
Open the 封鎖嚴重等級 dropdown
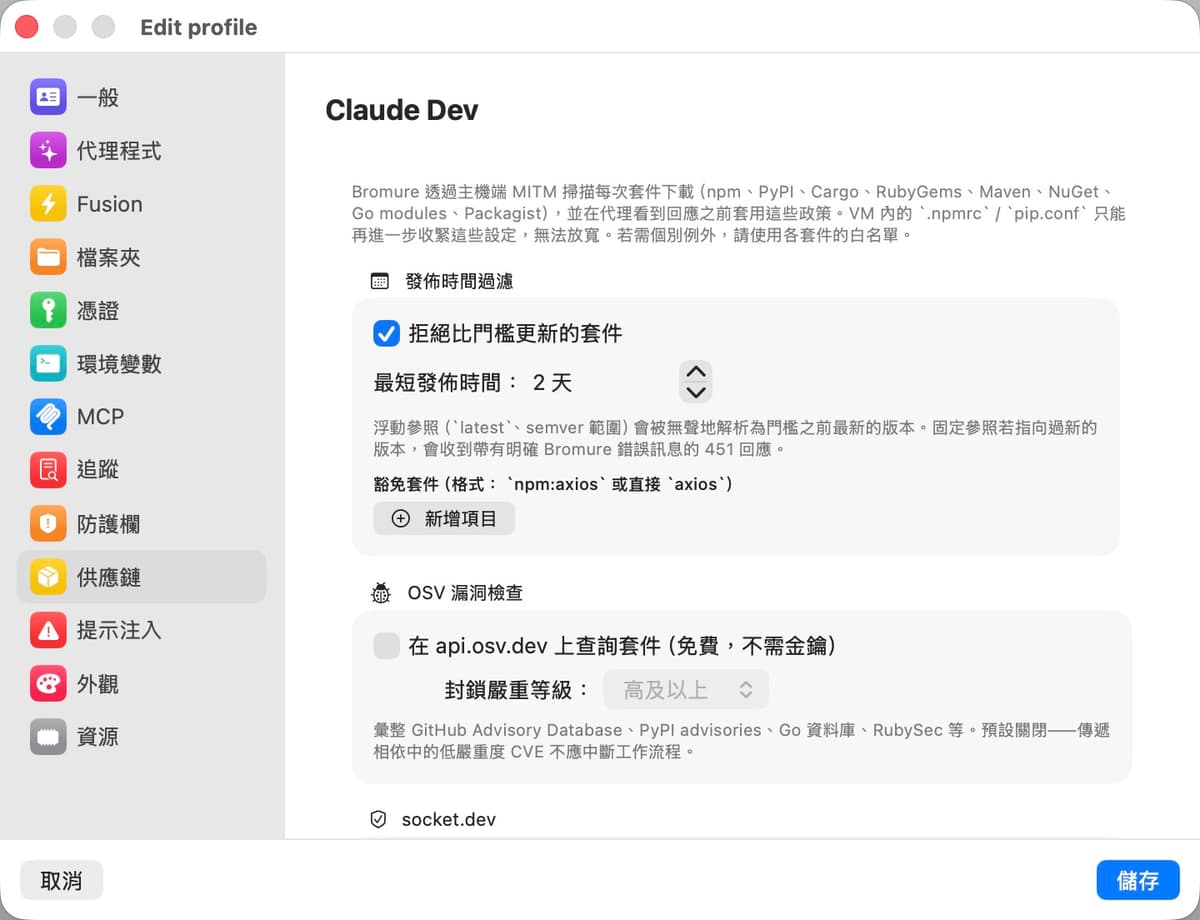pos(687,690)
